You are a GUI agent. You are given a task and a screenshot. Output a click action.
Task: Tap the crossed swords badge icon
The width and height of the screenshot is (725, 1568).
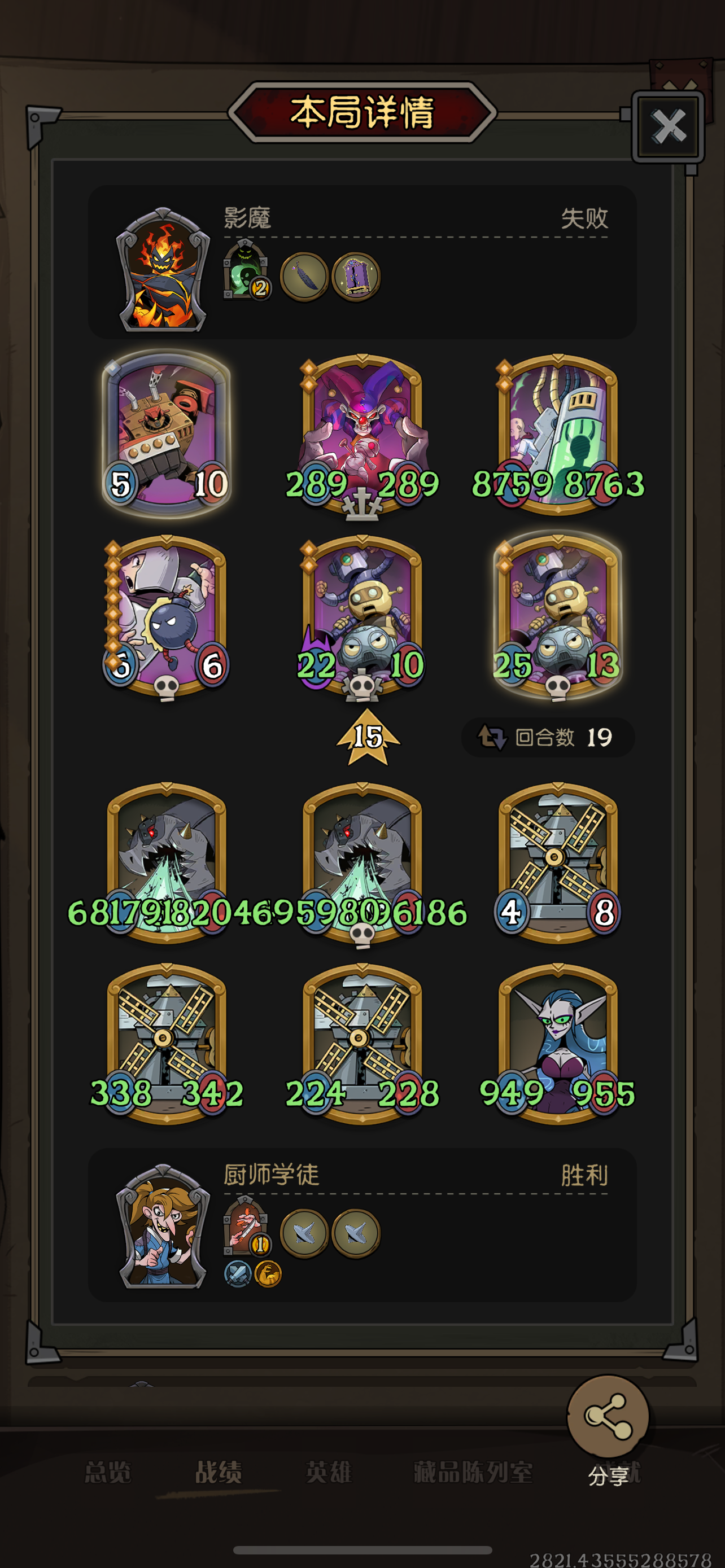point(237,1273)
